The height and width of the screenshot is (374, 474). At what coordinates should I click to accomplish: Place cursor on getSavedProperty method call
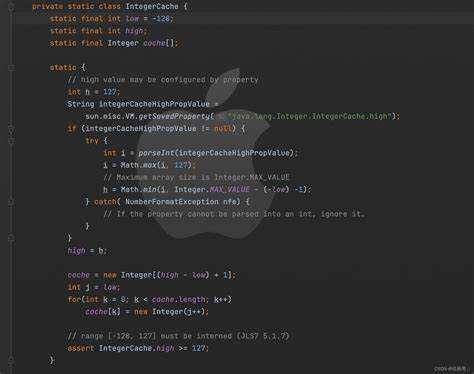pos(174,116)
